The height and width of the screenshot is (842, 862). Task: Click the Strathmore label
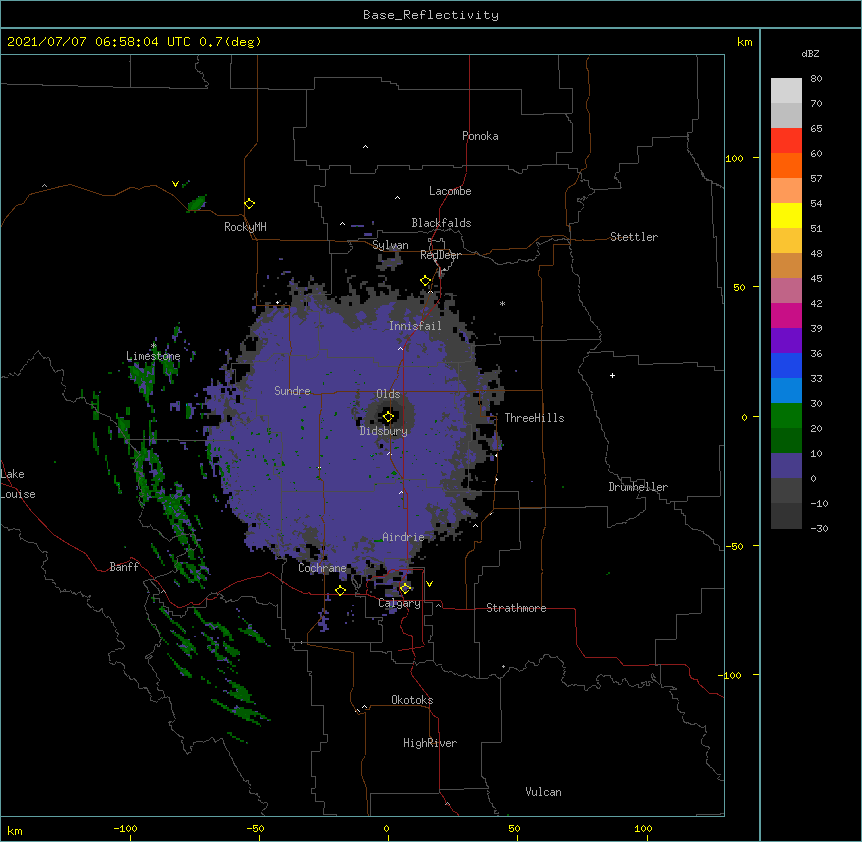pyautogui.click(x=516, y=608)
